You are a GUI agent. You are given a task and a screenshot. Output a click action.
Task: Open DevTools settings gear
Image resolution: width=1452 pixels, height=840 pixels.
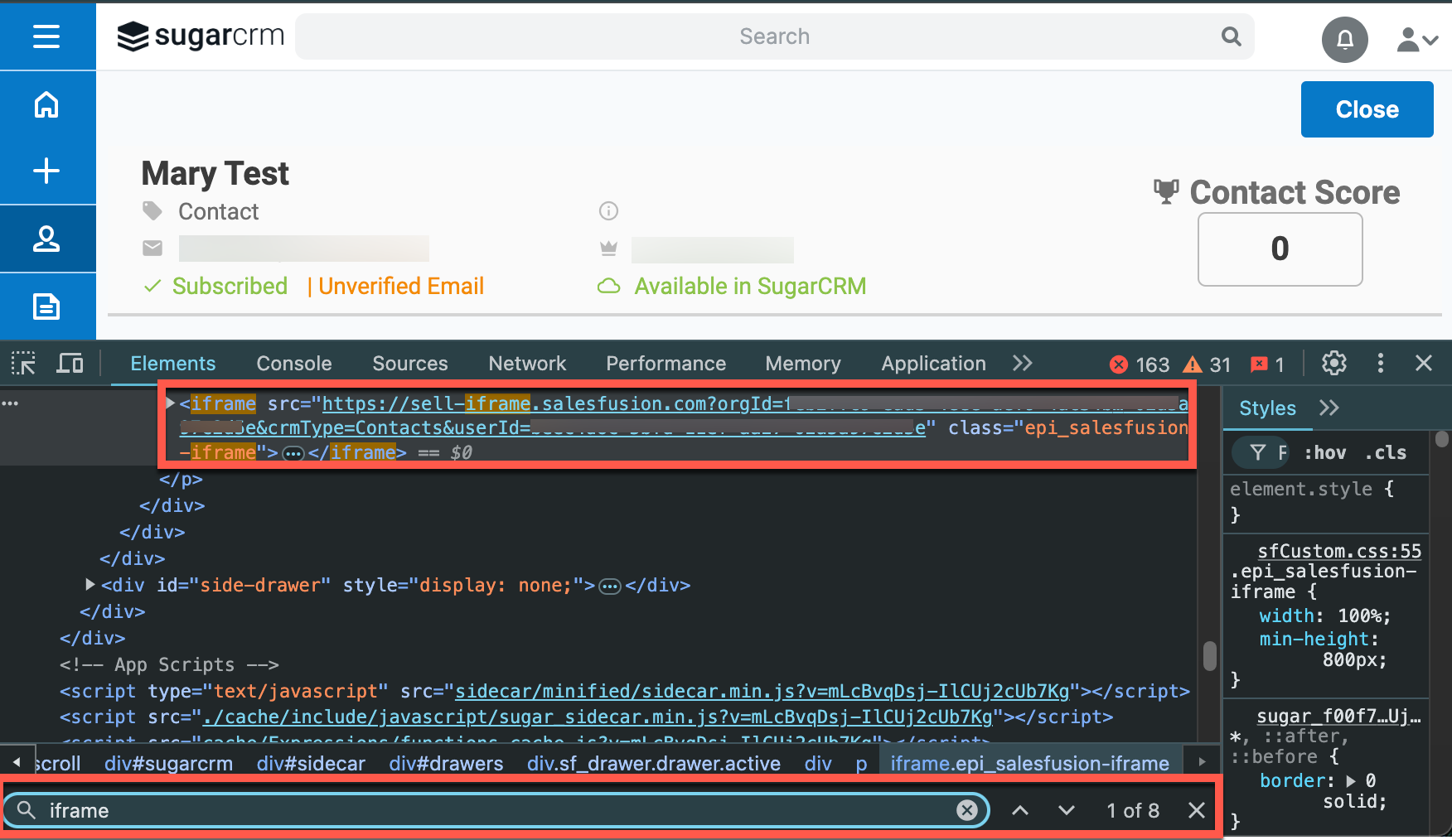(1334, 363)
